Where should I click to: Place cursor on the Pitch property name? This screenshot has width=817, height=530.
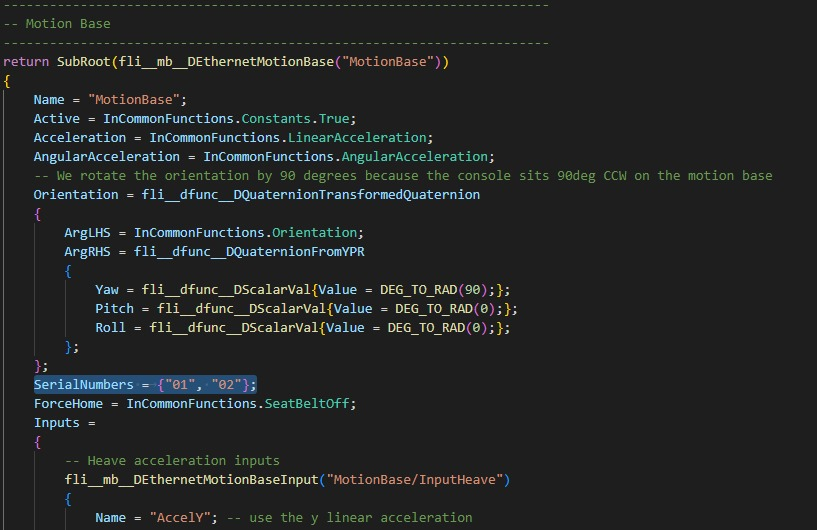pyautogui.click(x=114, y=308)
